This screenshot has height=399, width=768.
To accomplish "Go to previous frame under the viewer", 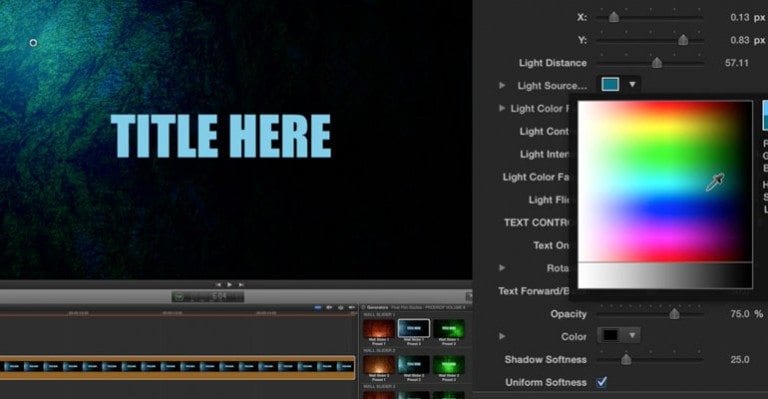I will [218, 284].
